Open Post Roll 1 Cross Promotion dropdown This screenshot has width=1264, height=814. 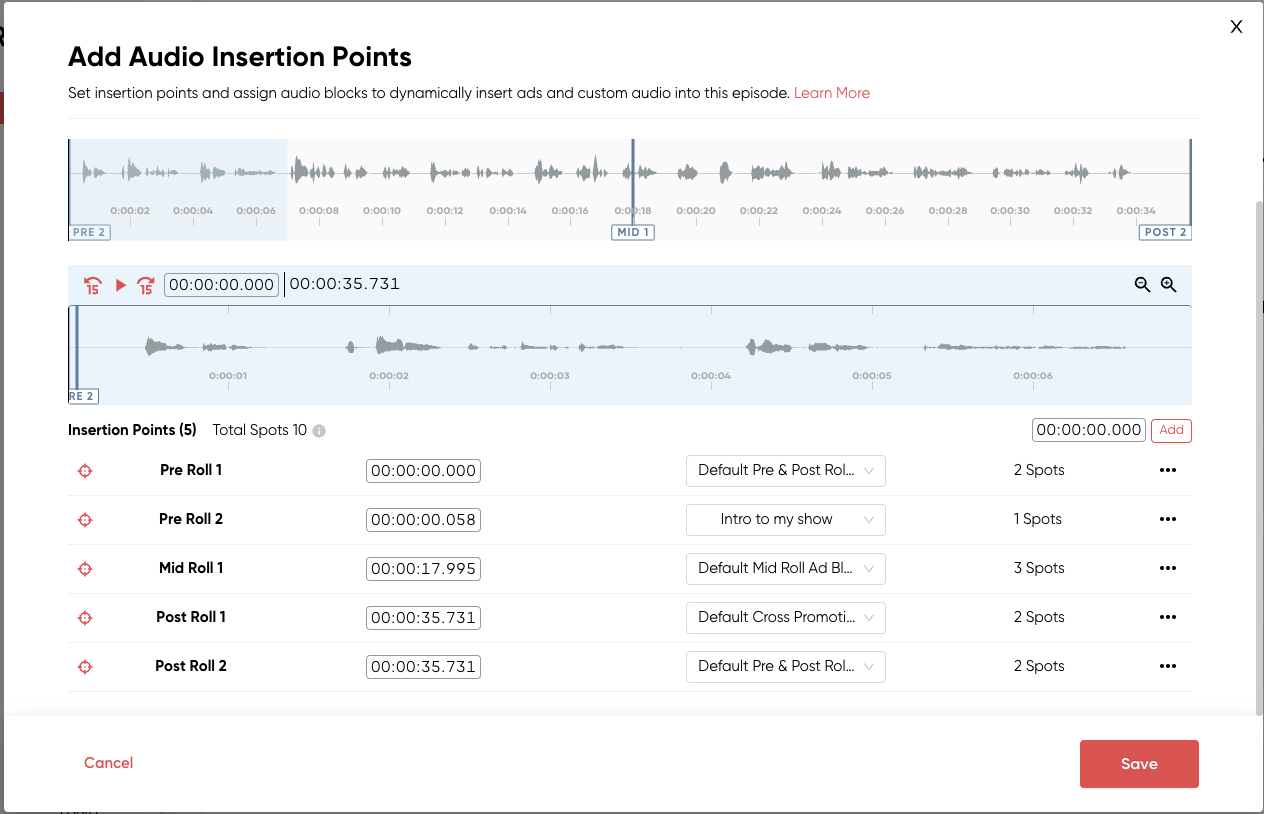pyautogui.click(x=785, y=618)
